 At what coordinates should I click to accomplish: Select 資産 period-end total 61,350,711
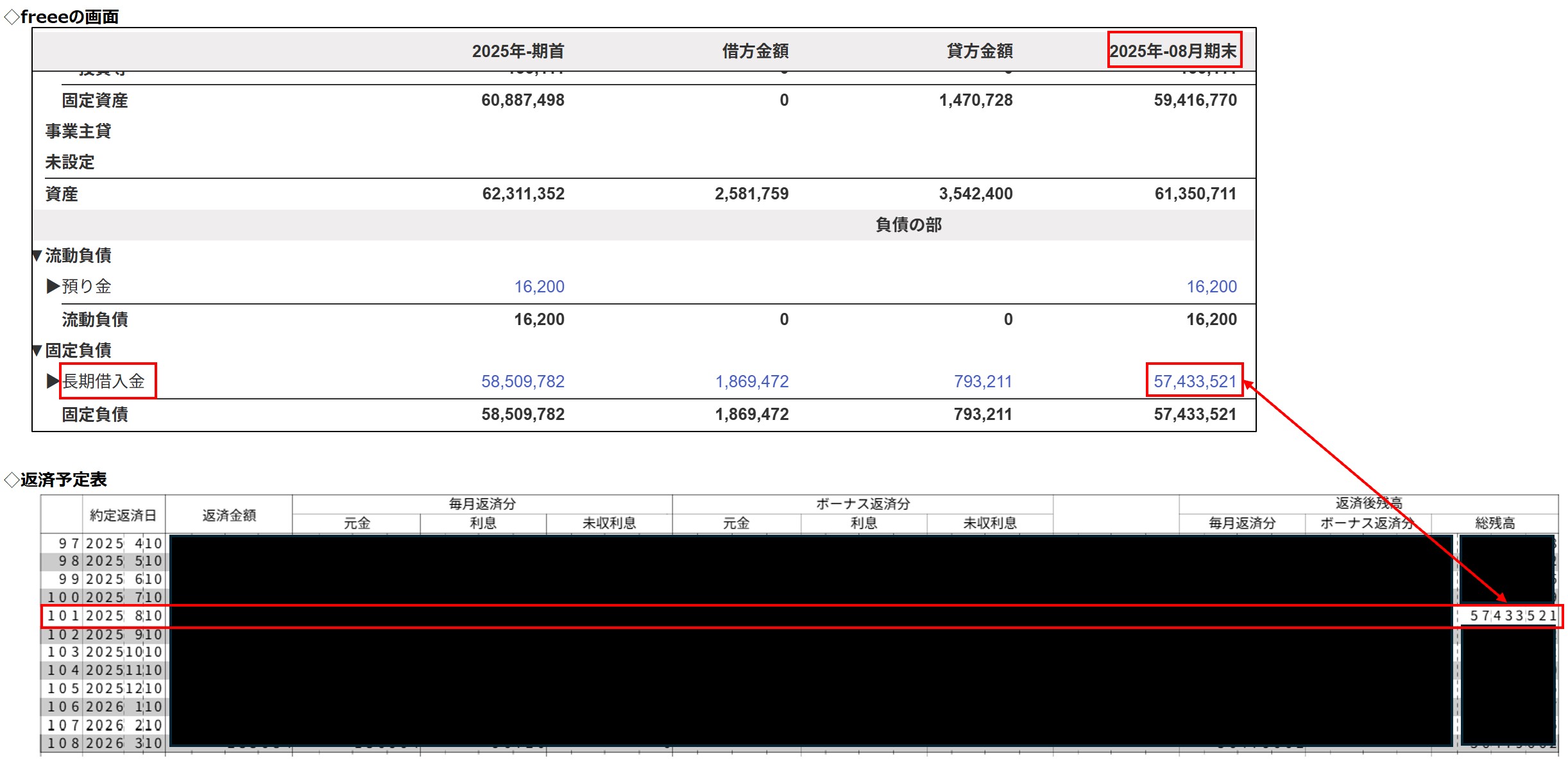[x=1196, y=194]
